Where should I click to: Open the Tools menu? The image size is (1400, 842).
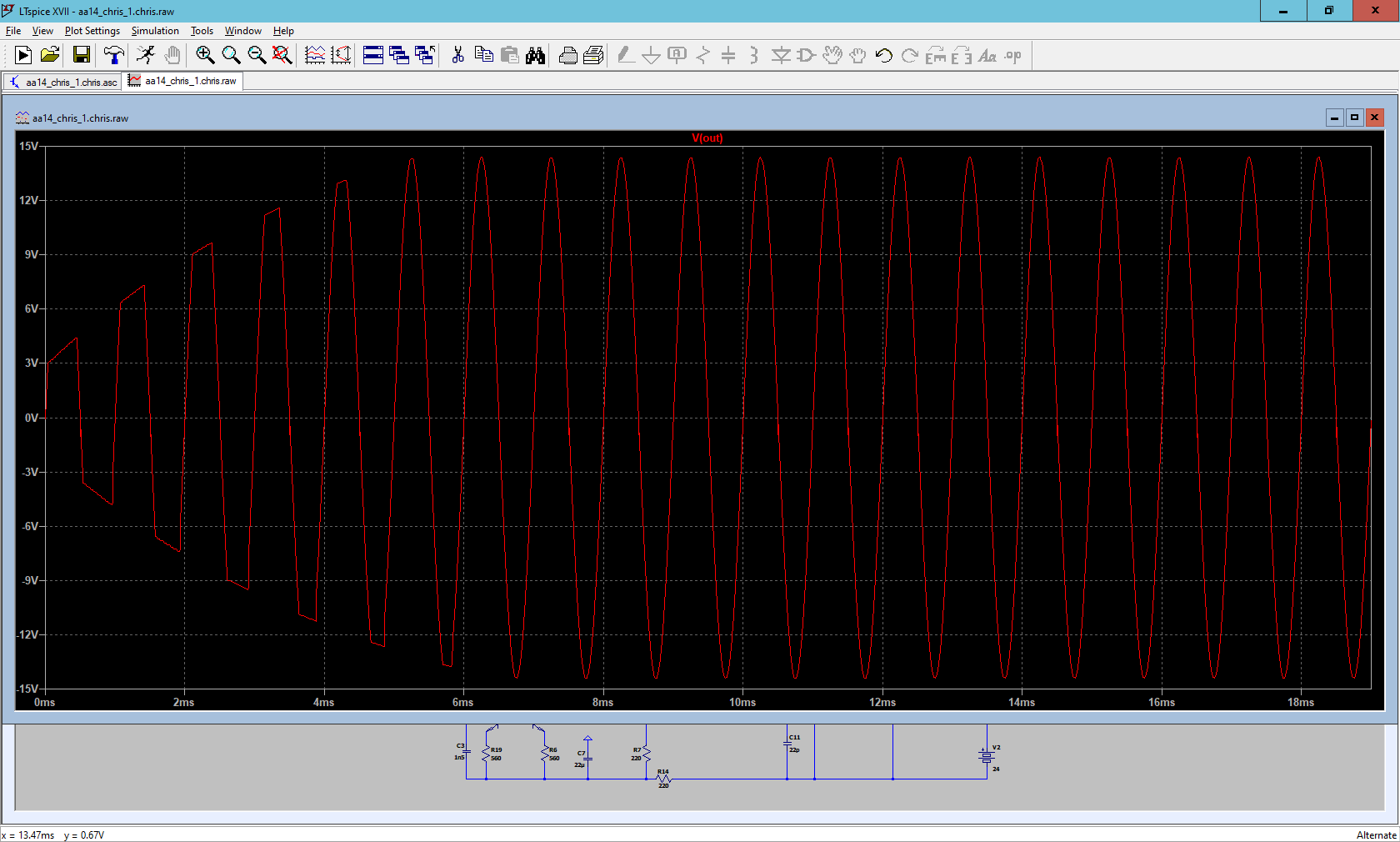point(202,31)
